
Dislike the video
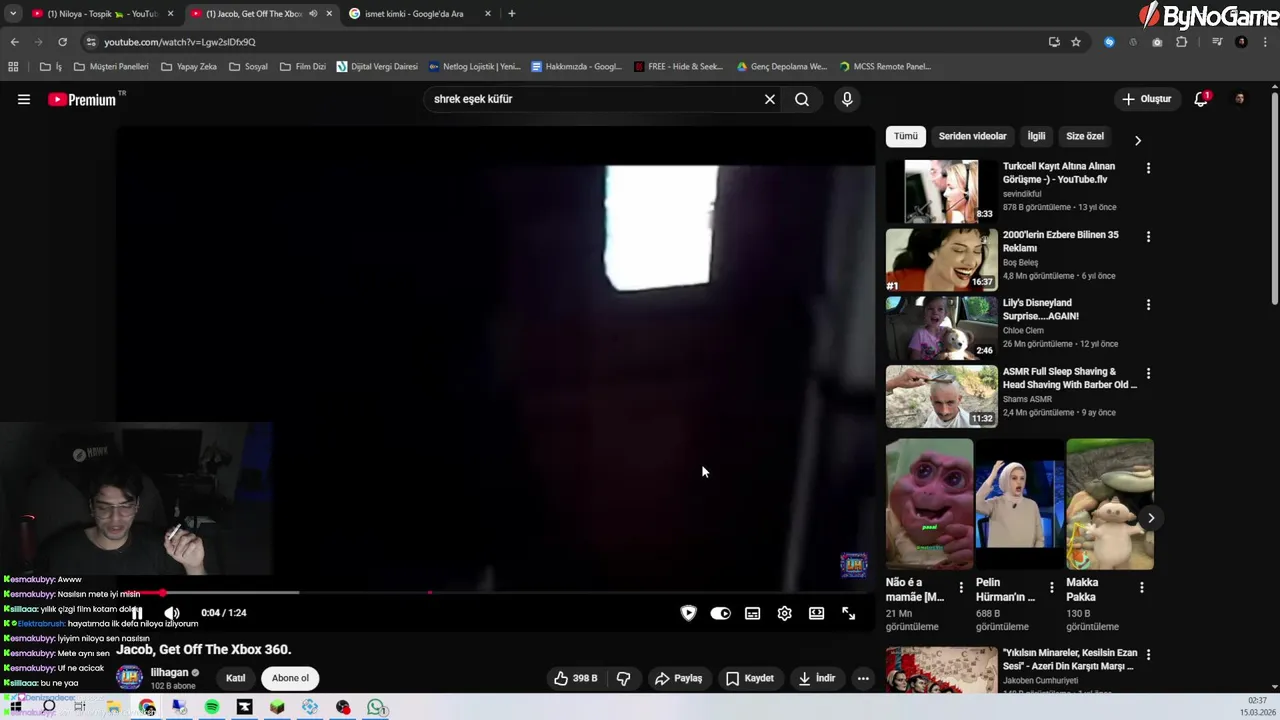click(623, 678)
